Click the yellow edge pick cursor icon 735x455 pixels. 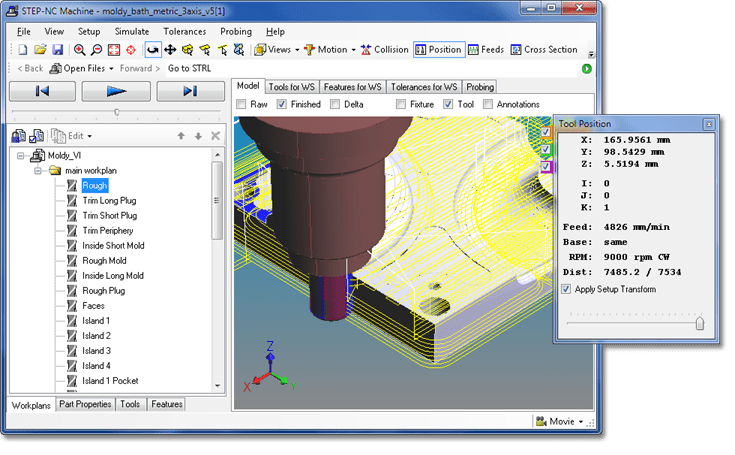click(x=222, y=50)
